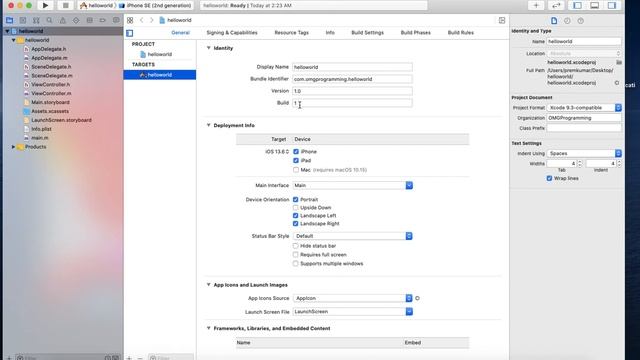Toggle Portrait orientation checkbox

(x=296, y=200)
